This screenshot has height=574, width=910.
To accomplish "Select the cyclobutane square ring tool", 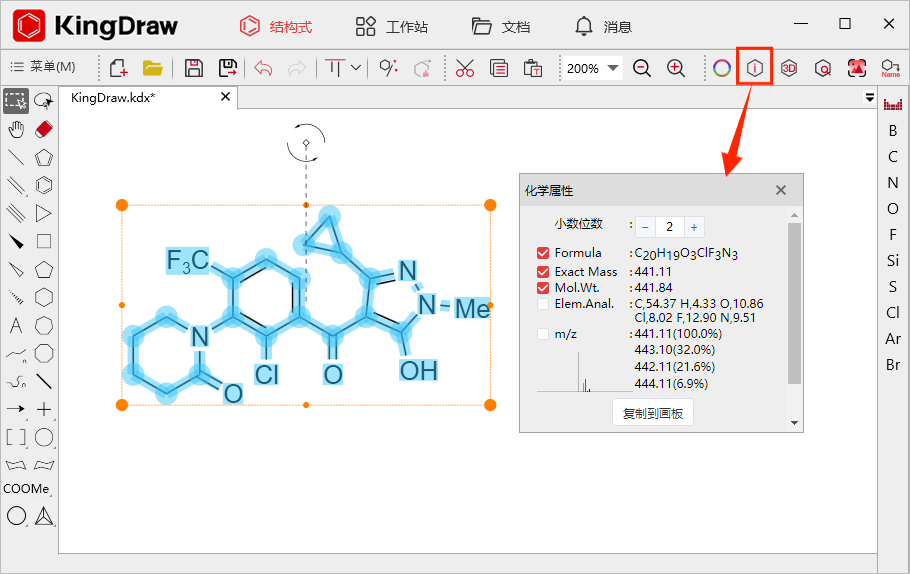I will 44,241.
